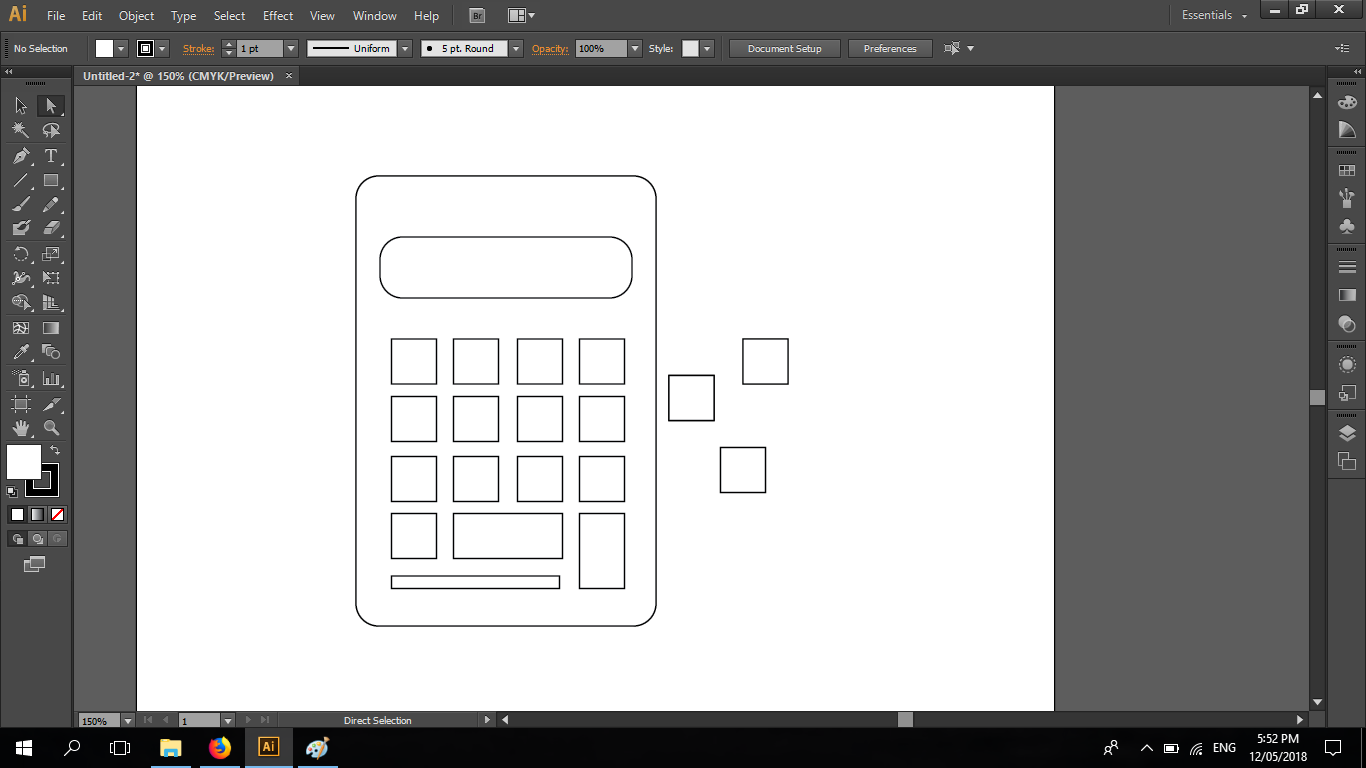Select the Eraser tool
This screenshot has height=768, width=1366.
pyautogui.click(x=51, y=228)
